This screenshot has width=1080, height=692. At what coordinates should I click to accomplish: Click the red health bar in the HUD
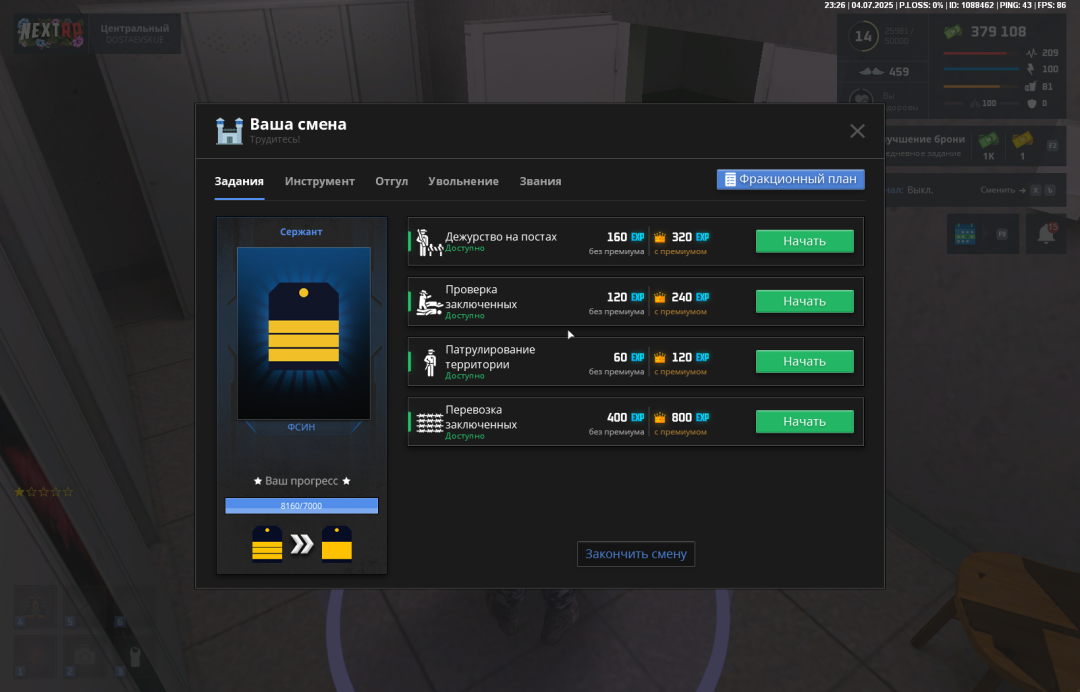(x=982, y=53)
